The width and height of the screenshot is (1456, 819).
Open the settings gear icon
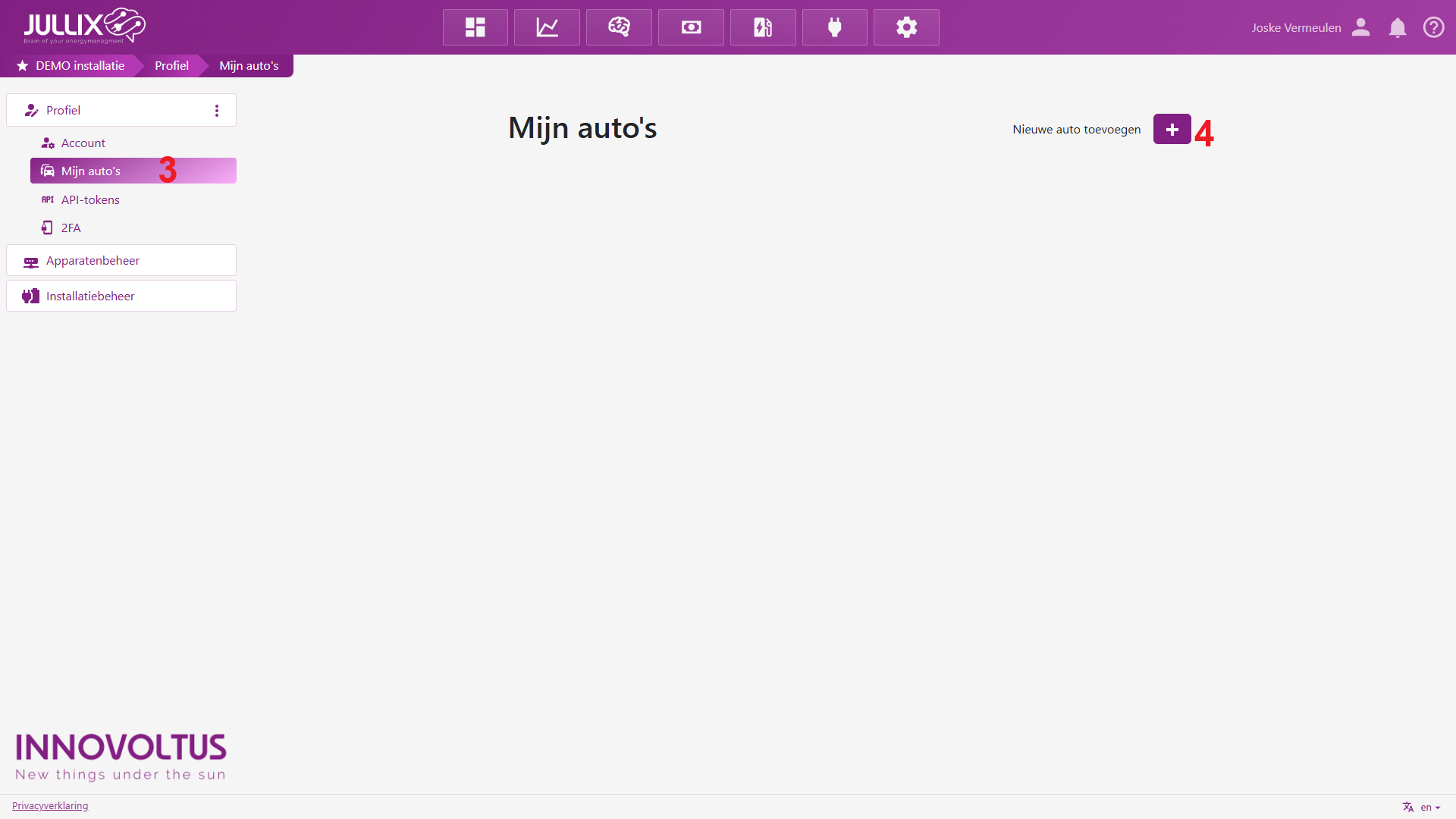tap(906, 27)
